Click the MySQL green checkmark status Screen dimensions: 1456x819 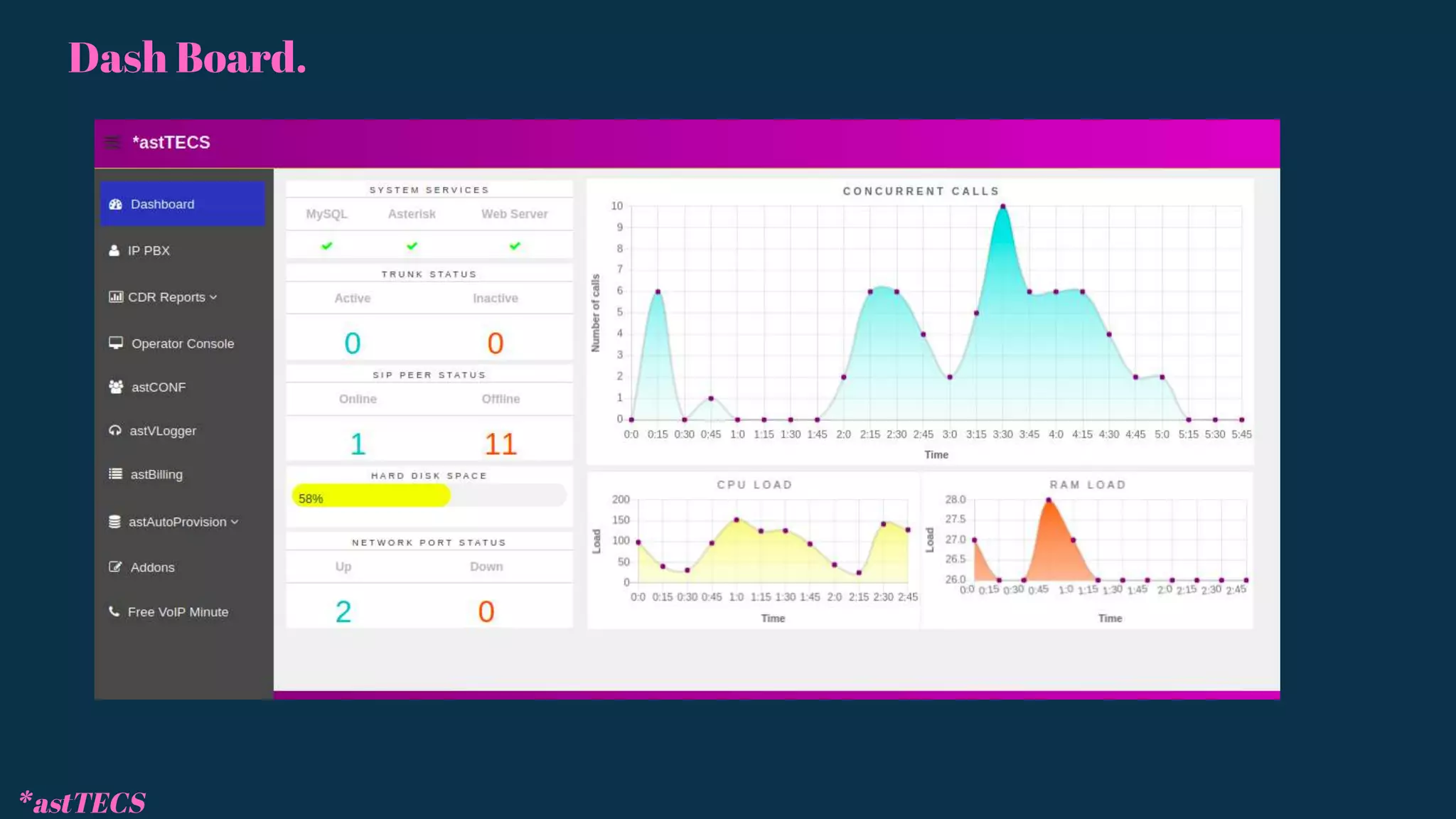327,246
